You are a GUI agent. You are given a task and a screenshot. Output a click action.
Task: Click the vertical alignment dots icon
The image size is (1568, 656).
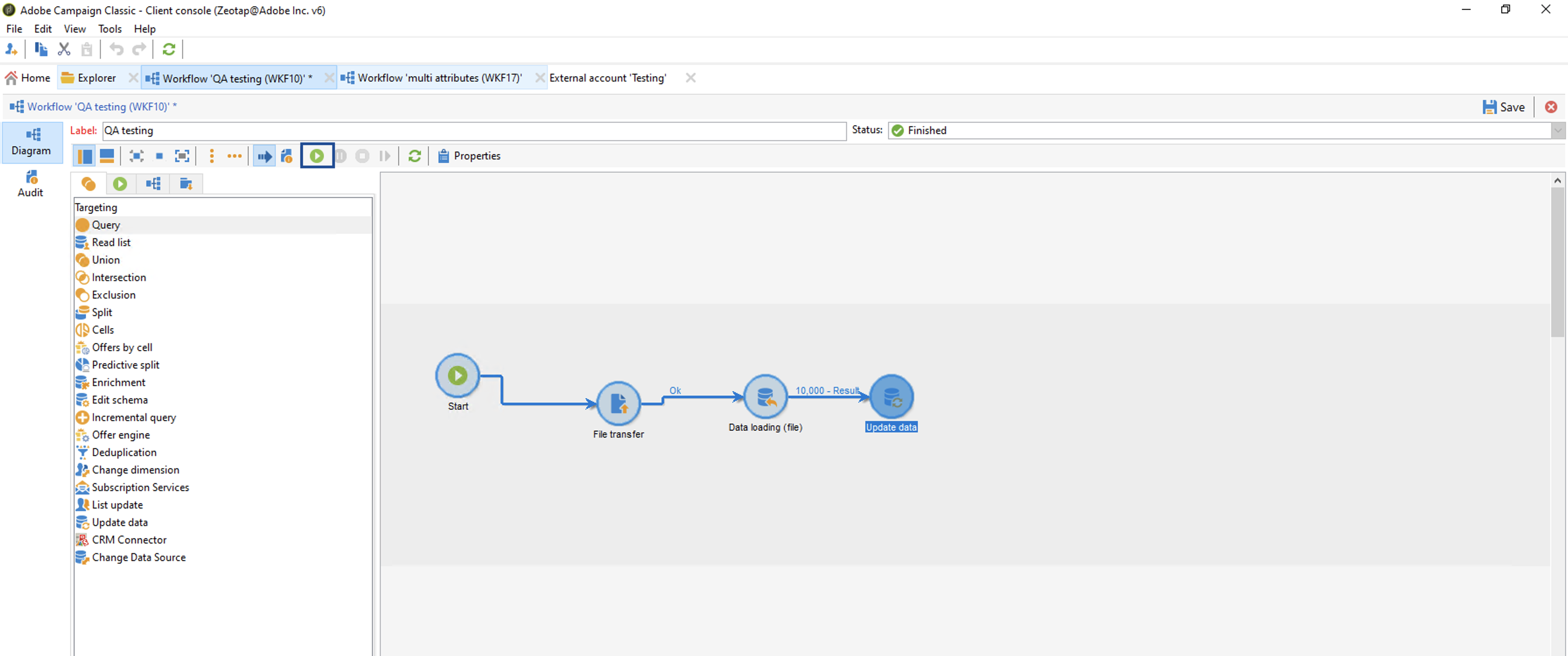point(211,156)
